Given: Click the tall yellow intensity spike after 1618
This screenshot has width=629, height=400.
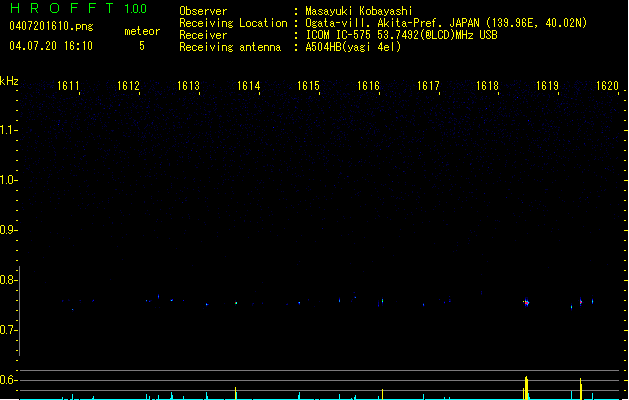Looking at the screenshot, I should pyautogui.click(x=526, y=388).
